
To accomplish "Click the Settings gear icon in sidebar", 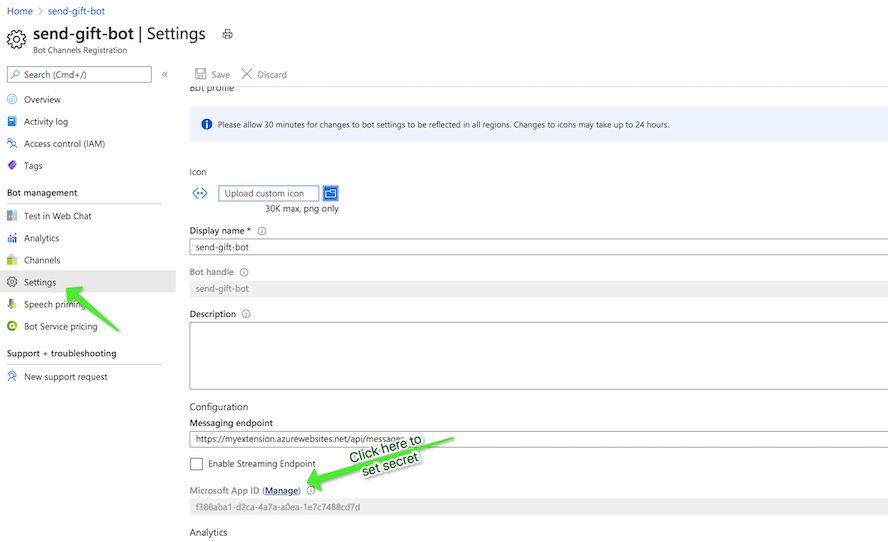I will coord(12,282).
